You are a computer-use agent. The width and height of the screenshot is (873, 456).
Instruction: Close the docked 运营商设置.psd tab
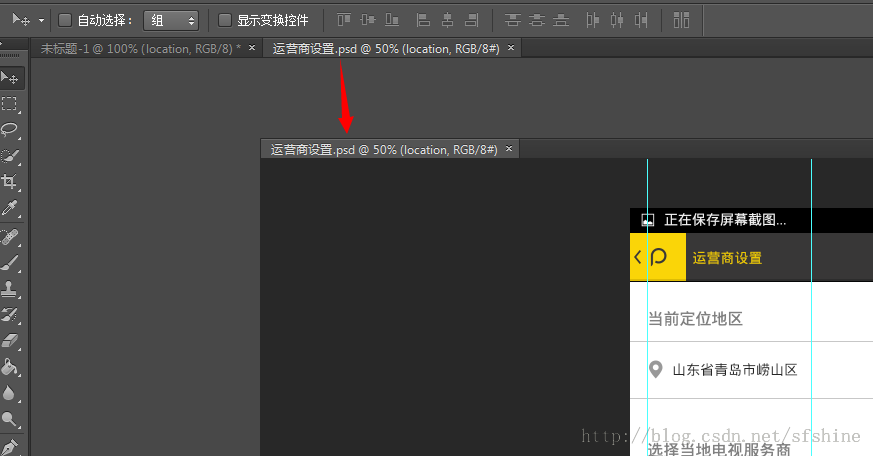coord(511,48)
